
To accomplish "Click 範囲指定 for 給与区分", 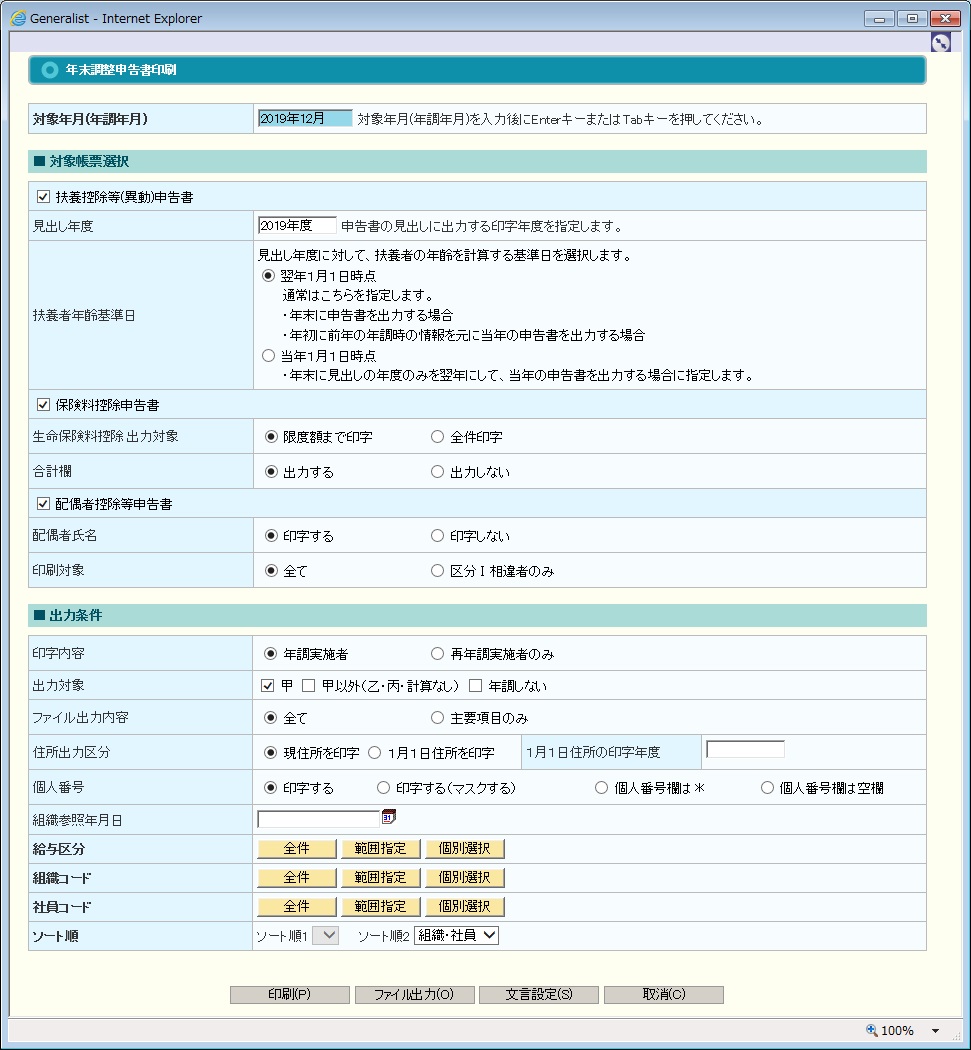I will click(x=380, y=849).
